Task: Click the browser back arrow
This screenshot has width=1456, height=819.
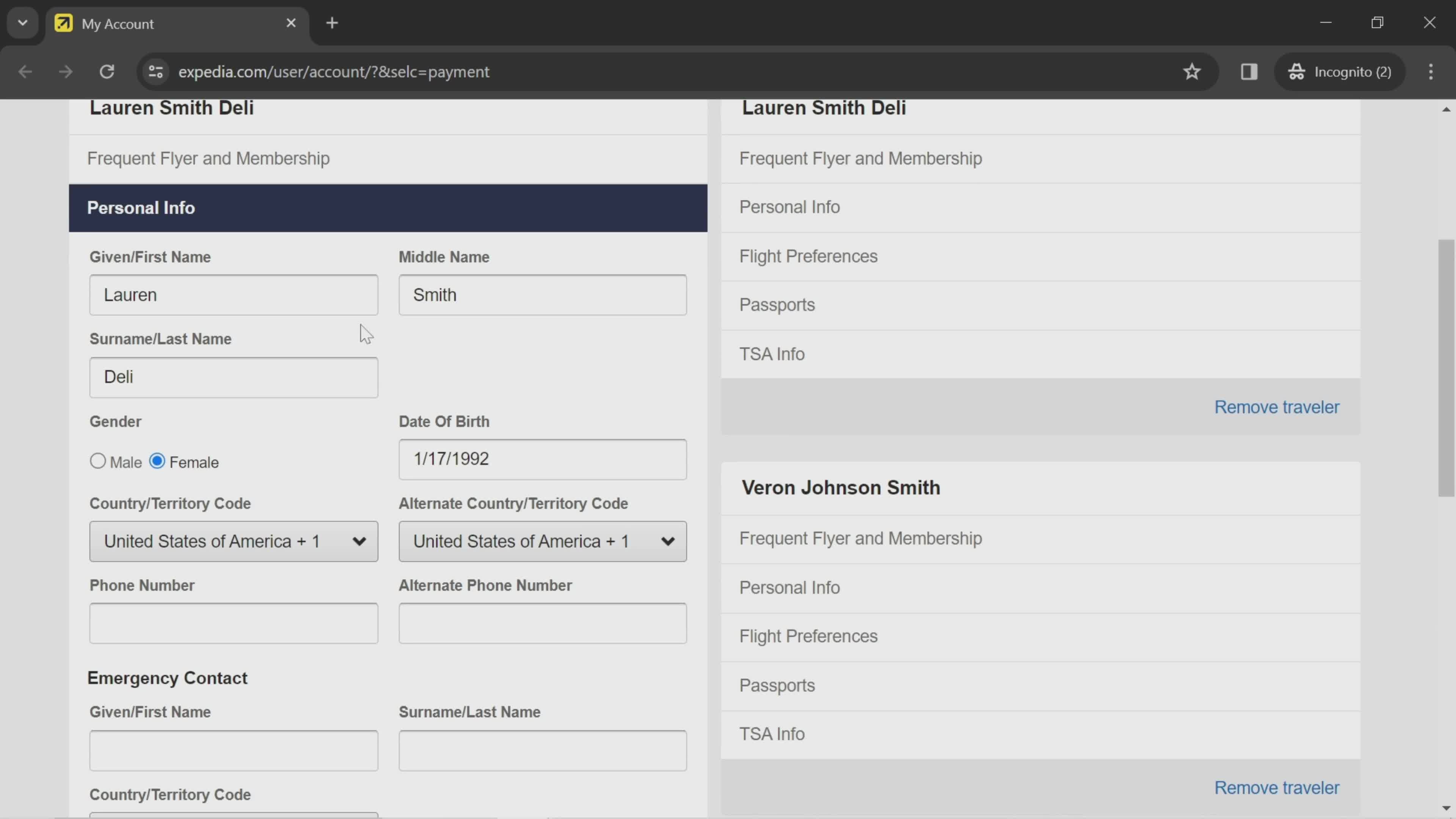Action: (x=25, y=72)
